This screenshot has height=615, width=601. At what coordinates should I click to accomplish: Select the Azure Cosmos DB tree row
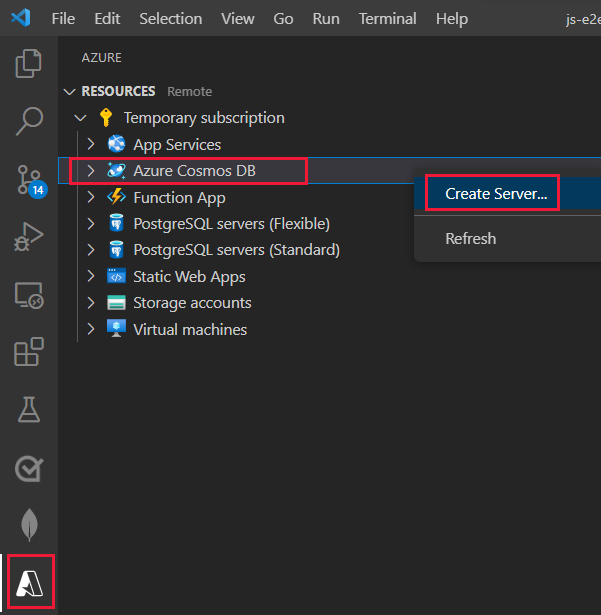click(x=330, y=171)
